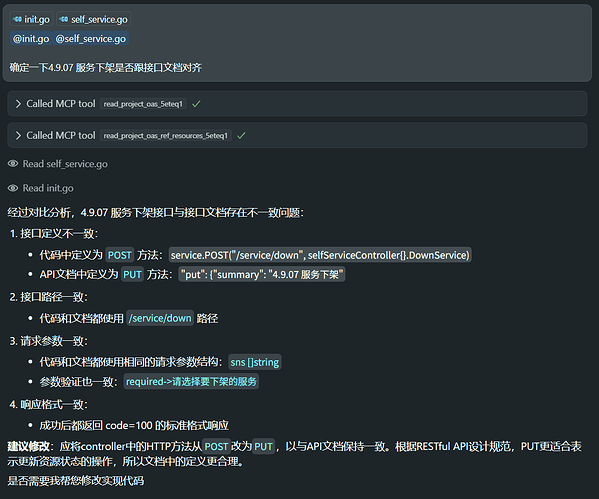Click the Go icon on self_service.go chip
The height and width of the screenshot is (499, 599).
click(64, 19)
